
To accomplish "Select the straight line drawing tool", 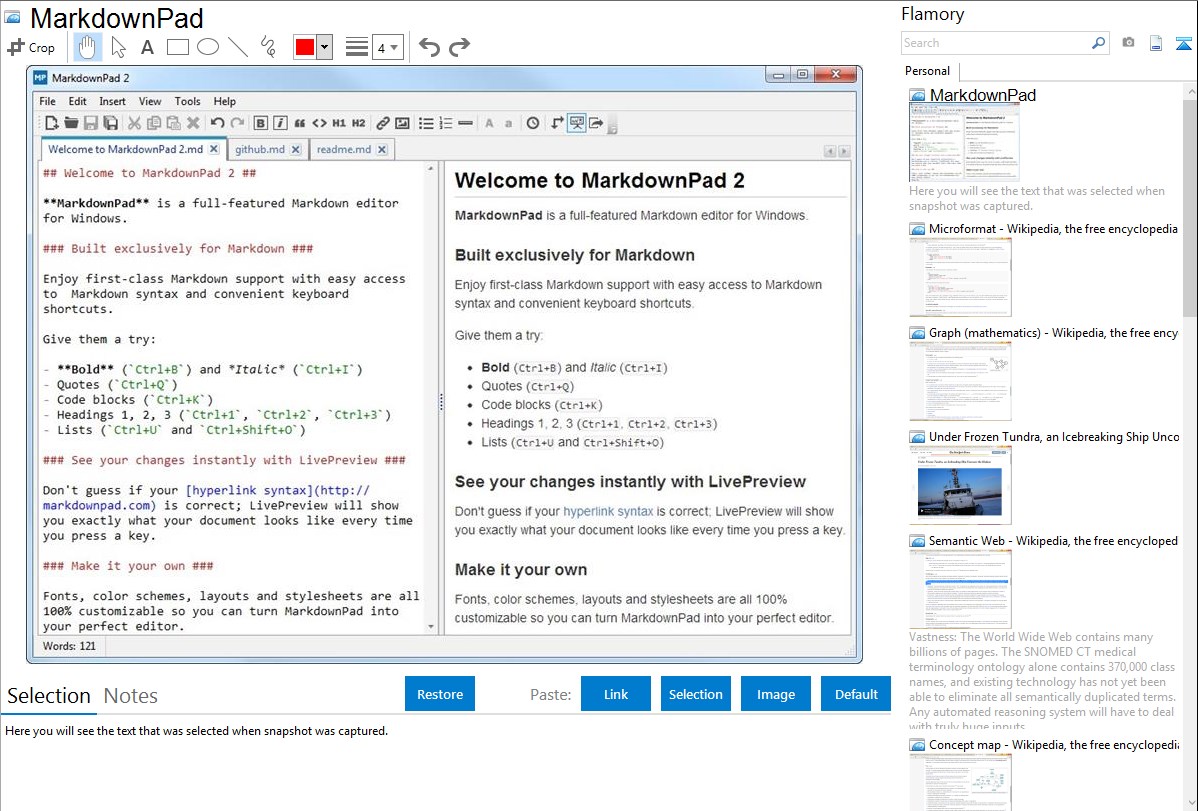I will [238, 47].
